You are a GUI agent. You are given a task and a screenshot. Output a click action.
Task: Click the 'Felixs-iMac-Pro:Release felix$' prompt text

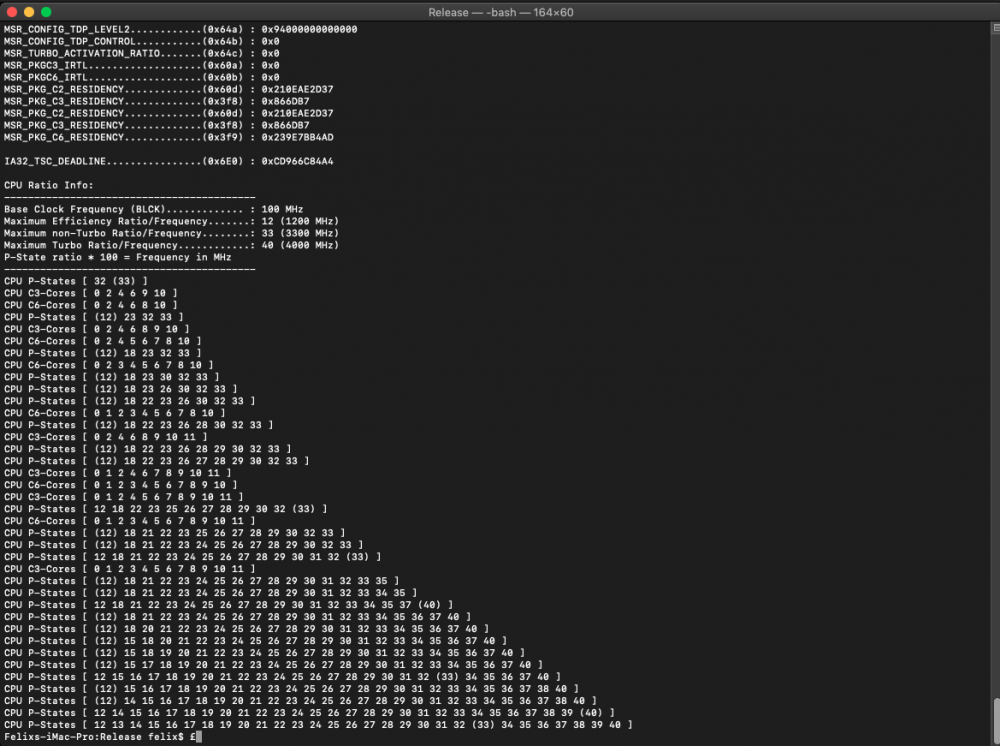click(96, 737)
